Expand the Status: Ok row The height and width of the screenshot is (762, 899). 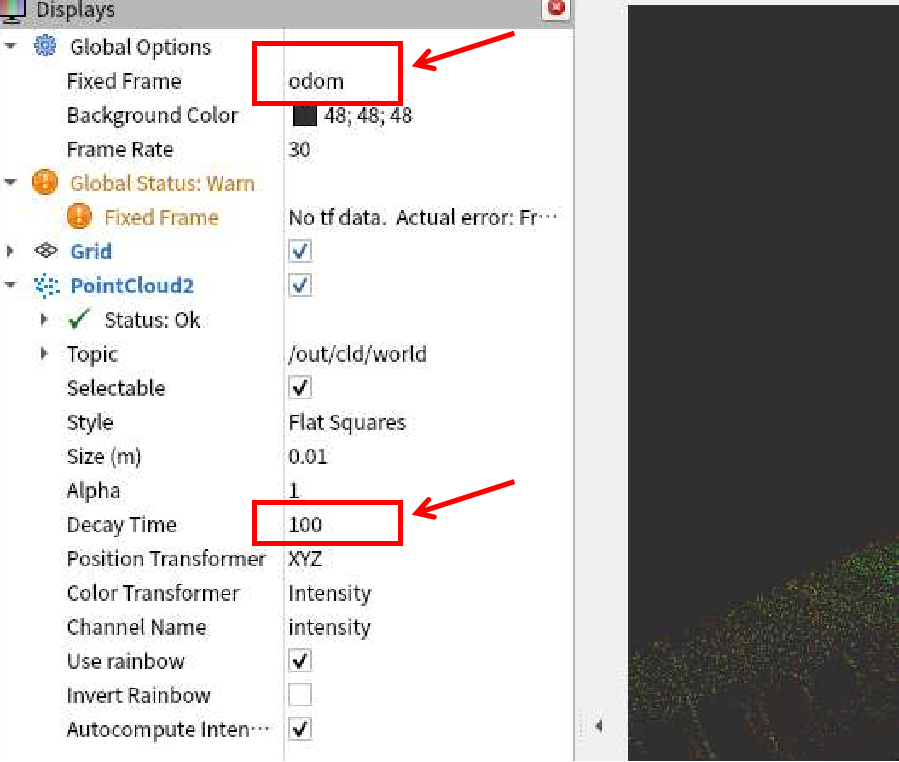tap(44, 320)
